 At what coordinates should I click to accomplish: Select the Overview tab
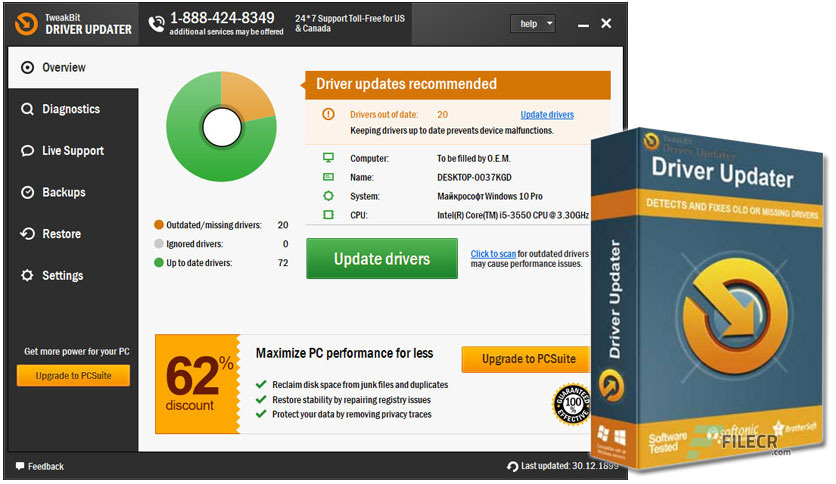coord(73,68)
